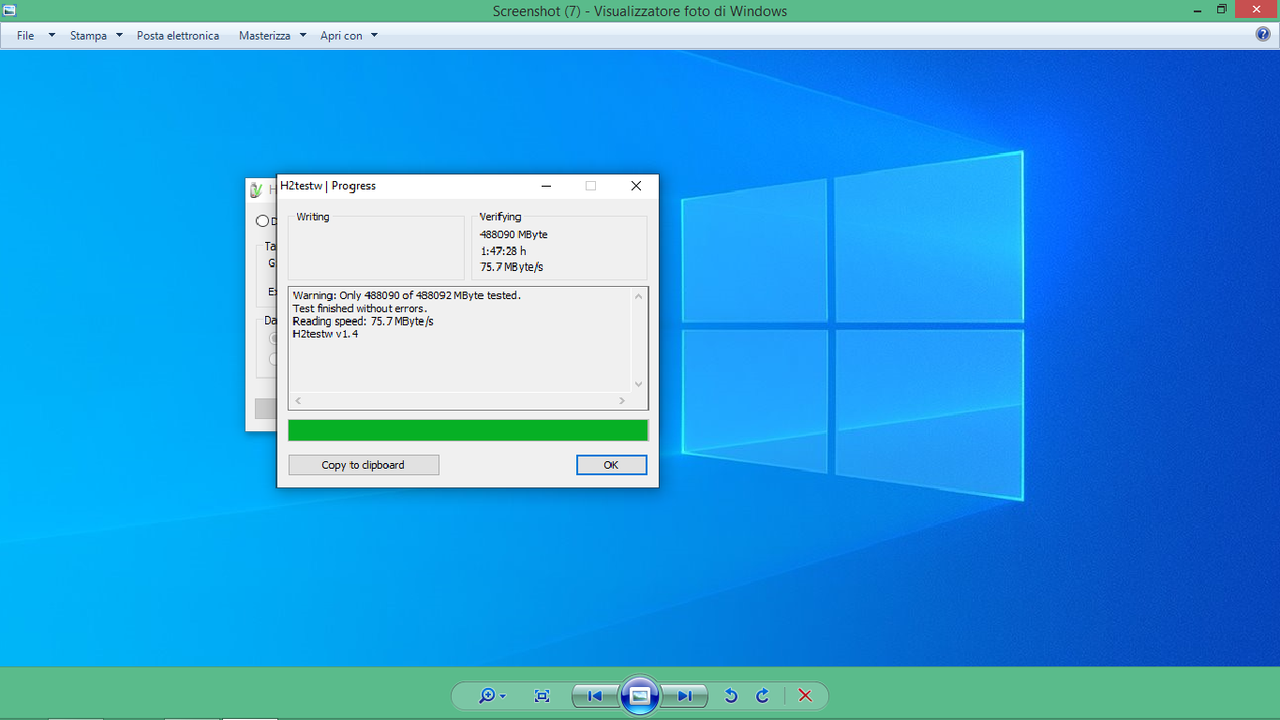Click the log's horizontal scroll right arrow
The height and width of the screenshot is (720, 1280).
622,401
